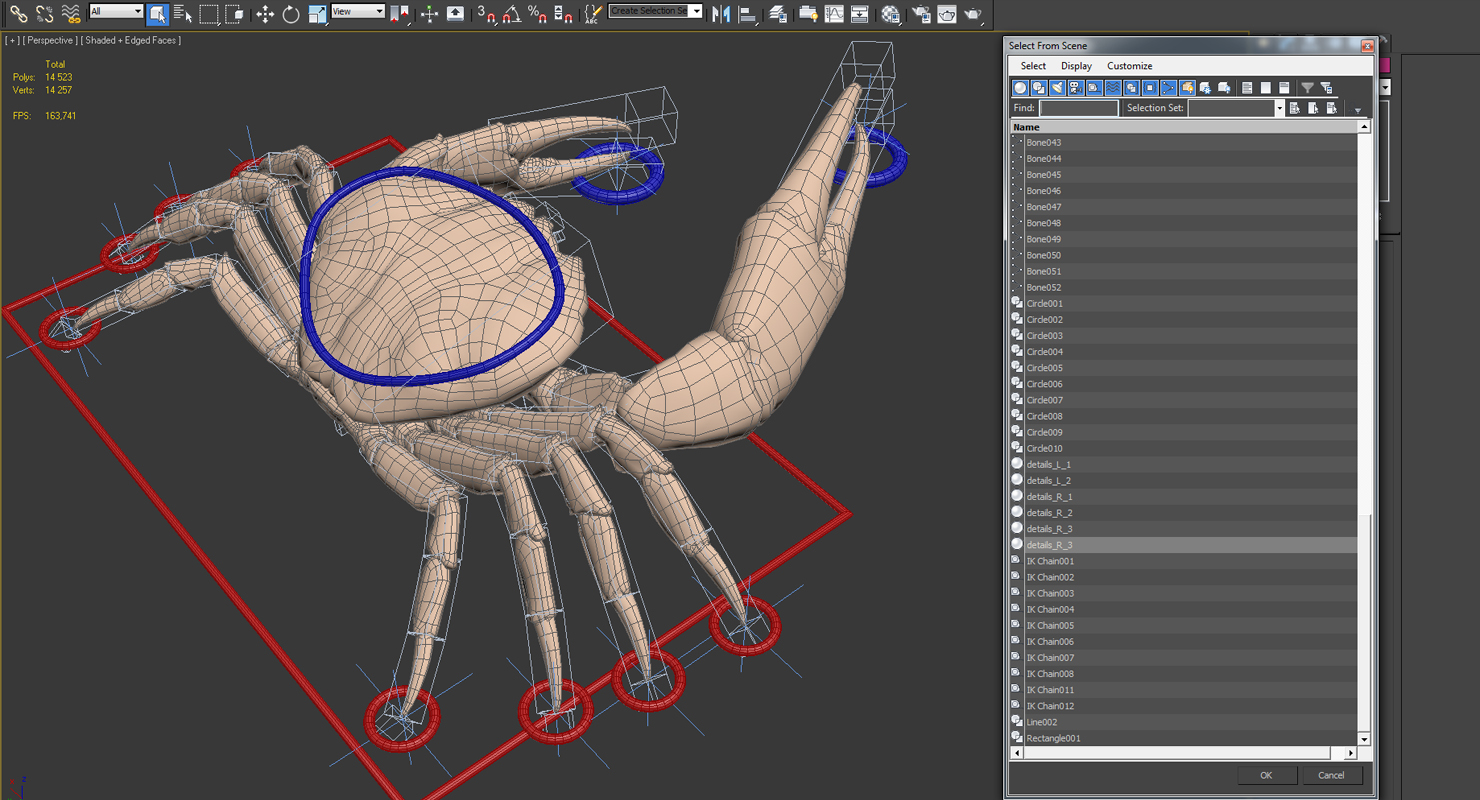Toggle Display Cameras filter

pyautogui.click(x=1076, y=88)
